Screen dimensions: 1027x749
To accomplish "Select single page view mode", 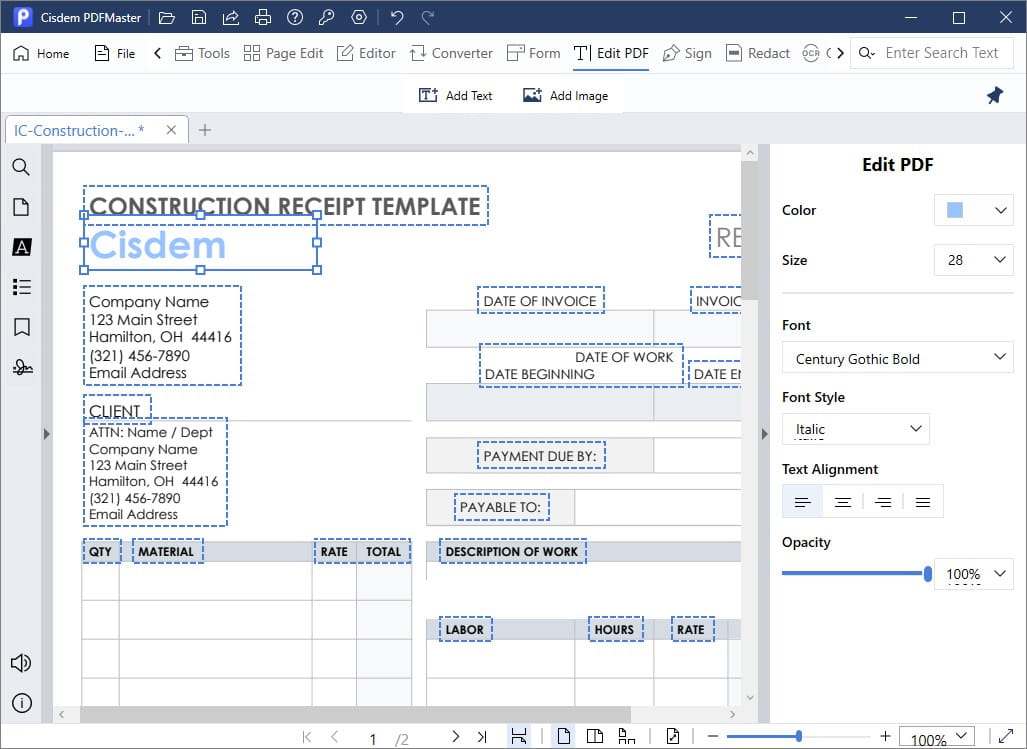I will coord(563,736).
